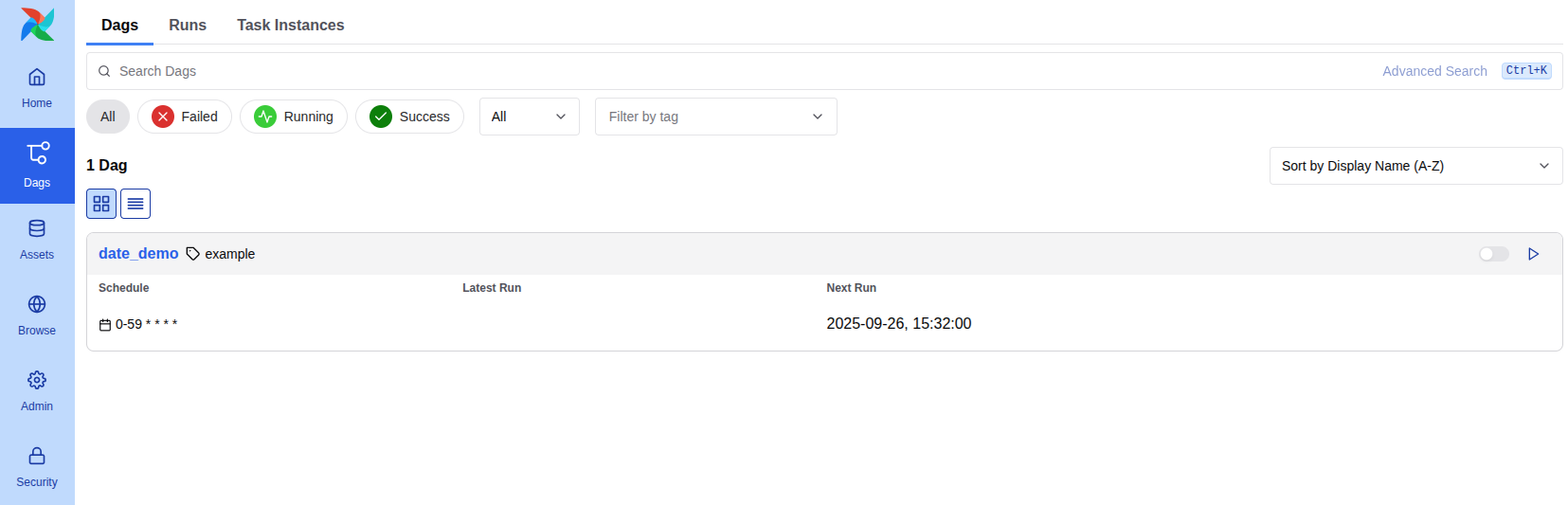The image size is (1568, 505).
Task: Focus the Search Dags input field
Action: (663, 71)
